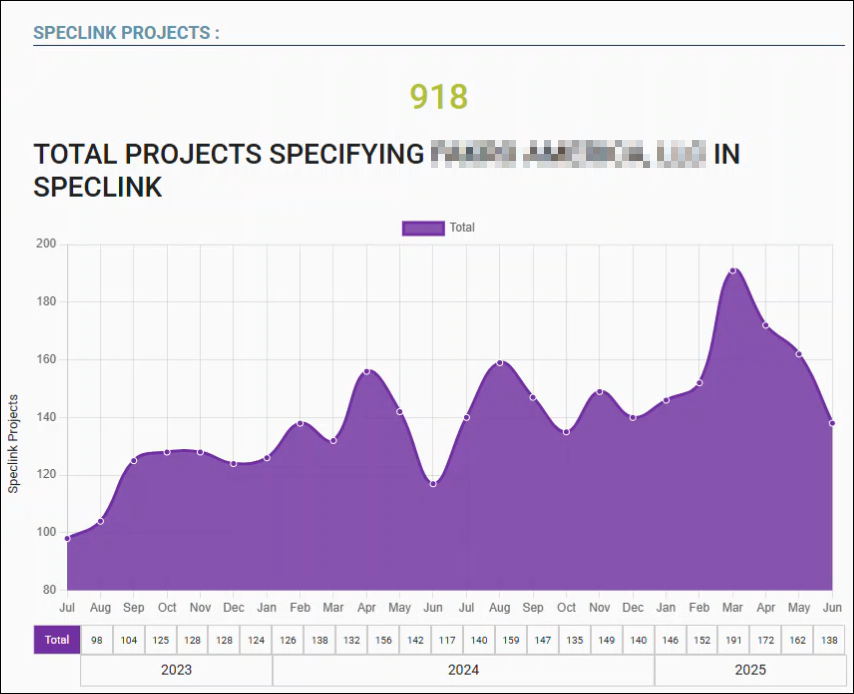
Task: Click the first chart point at 98
Action: pos(67,538)
